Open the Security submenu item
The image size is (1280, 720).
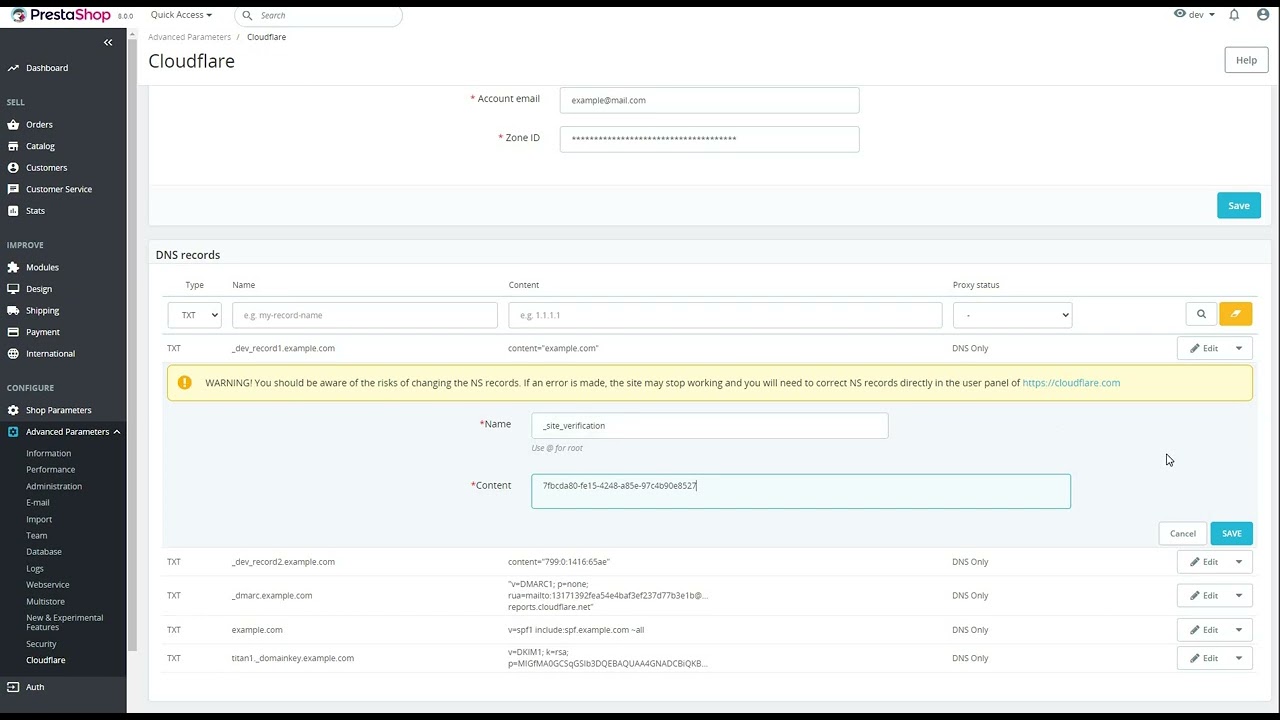coord(41,644)
